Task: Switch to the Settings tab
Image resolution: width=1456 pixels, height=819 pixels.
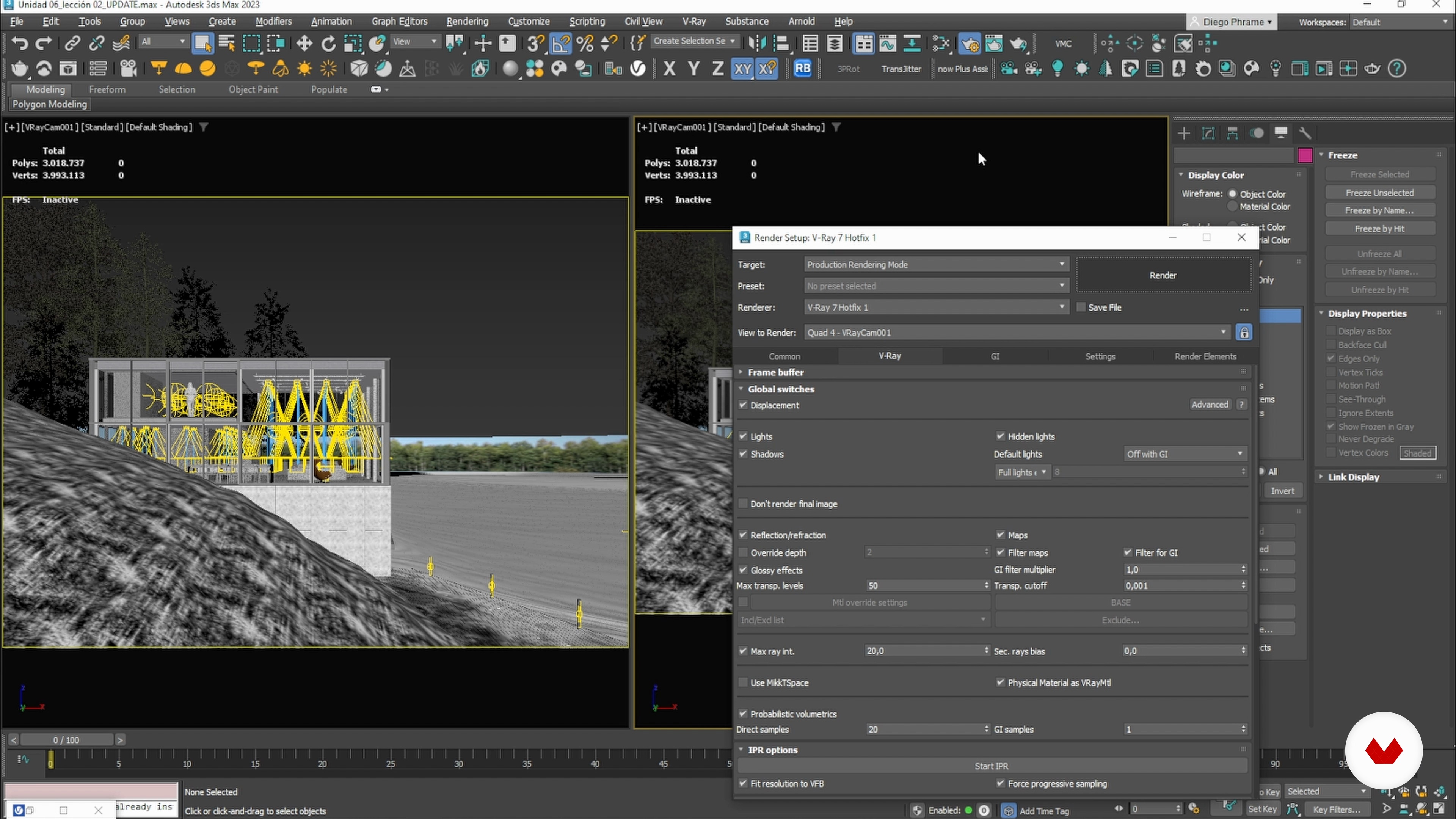Action: 1100,357
